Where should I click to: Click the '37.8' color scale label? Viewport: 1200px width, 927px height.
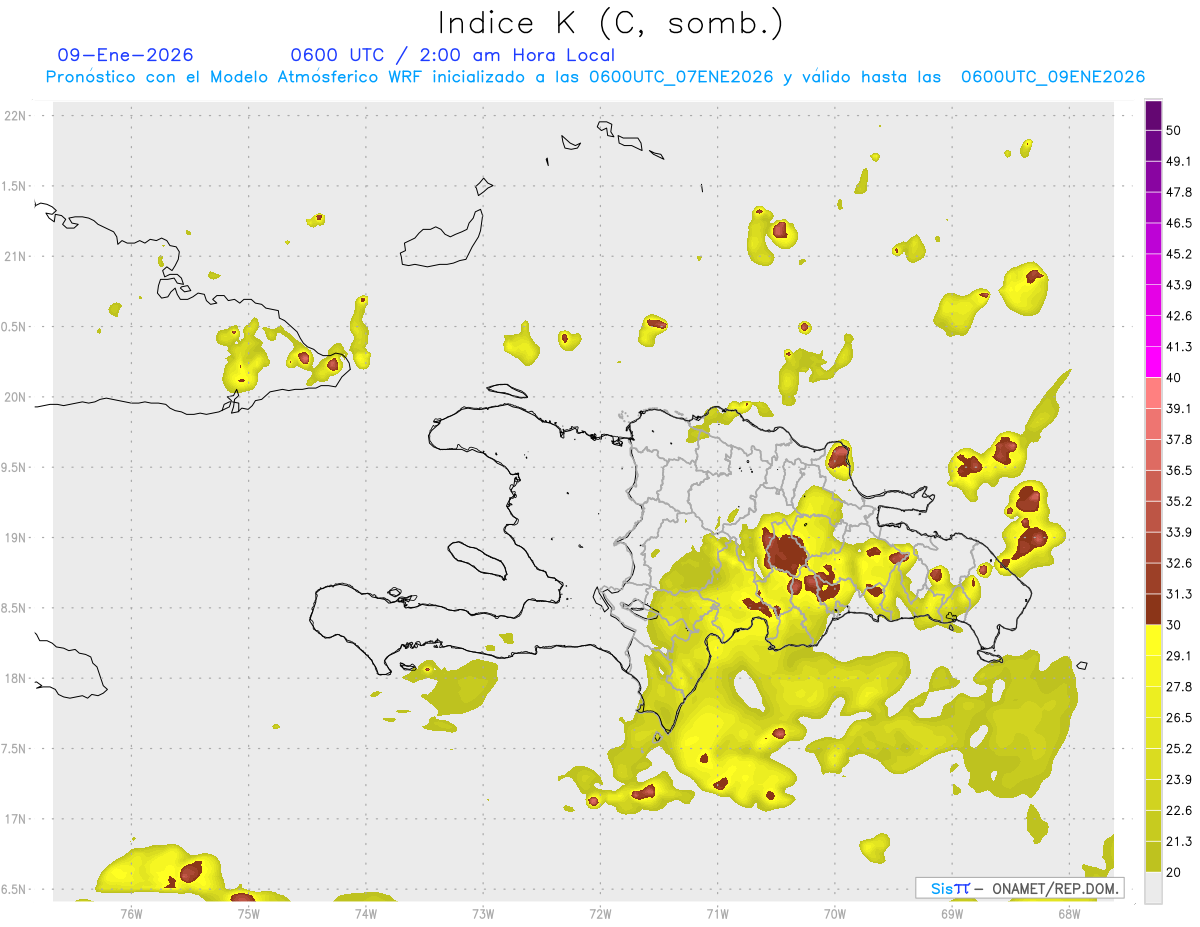click(1179, 439)
